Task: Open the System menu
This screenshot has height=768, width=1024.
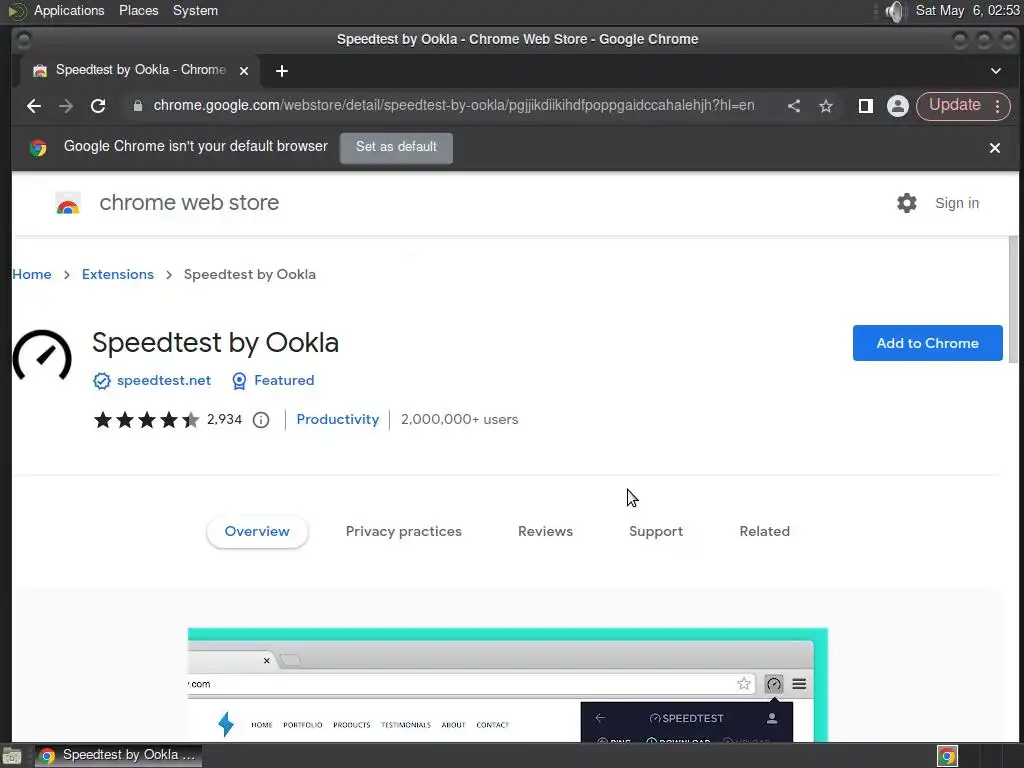Action: coord(195,10)
